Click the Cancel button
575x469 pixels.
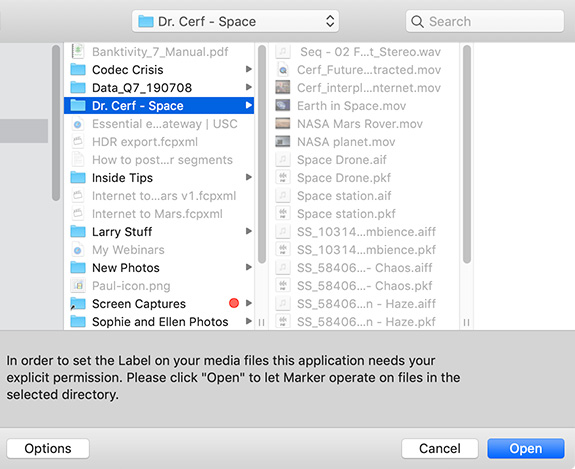[x=440, y=448]
